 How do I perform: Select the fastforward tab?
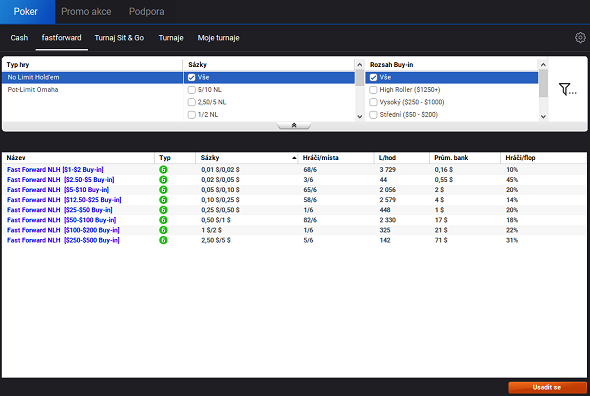[x=61, y=38]
